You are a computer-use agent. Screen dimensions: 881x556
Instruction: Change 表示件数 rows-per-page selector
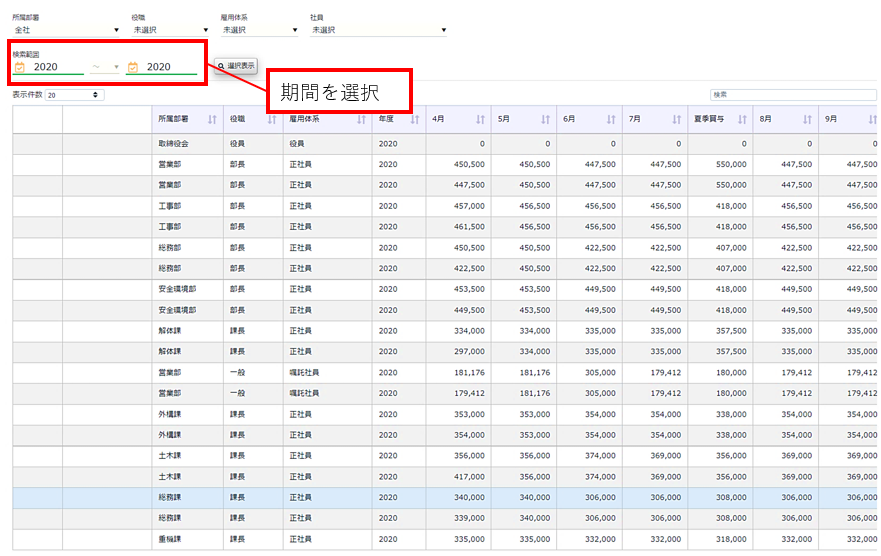pos(75,95)
